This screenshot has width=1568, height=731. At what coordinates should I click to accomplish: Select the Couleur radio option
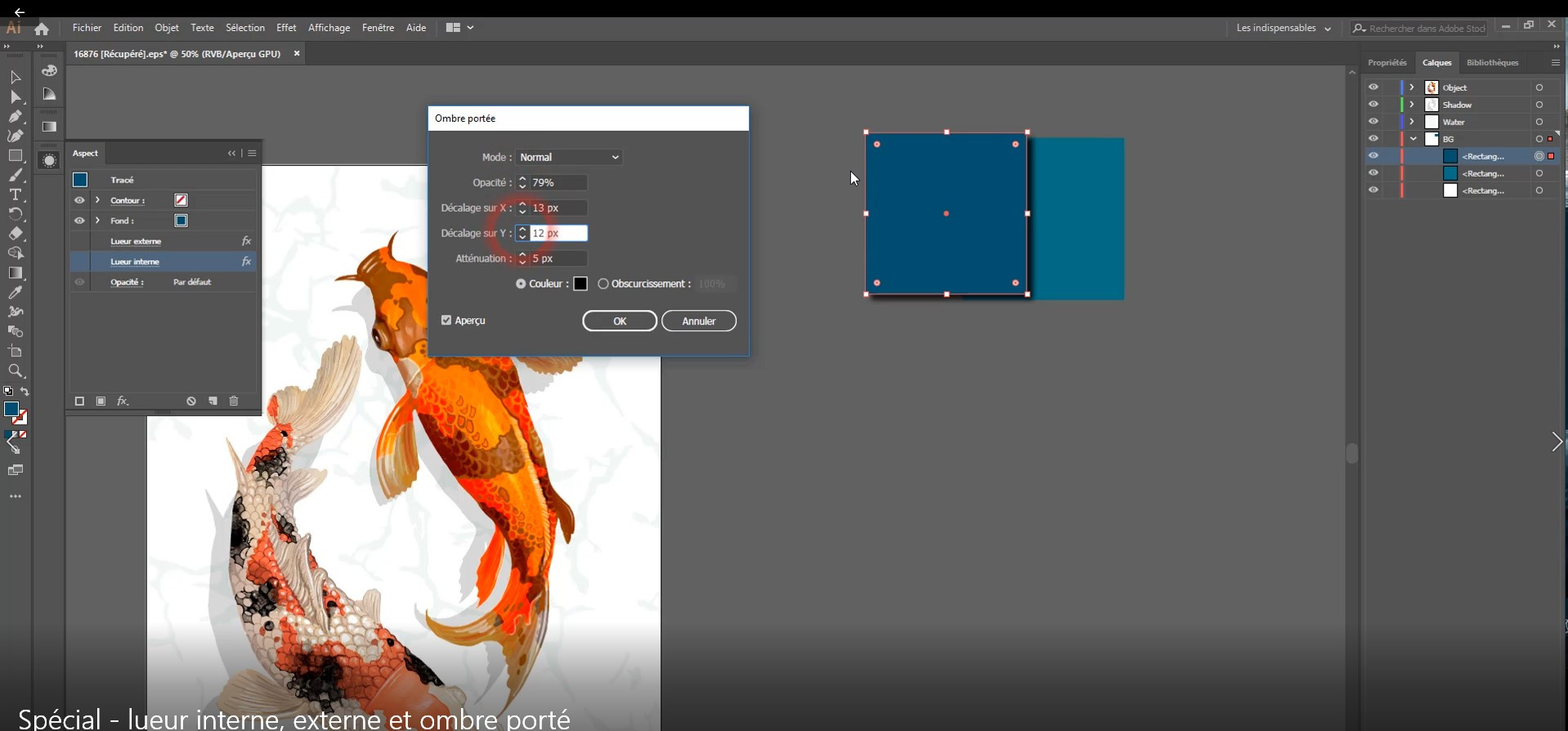coord(521,284)
